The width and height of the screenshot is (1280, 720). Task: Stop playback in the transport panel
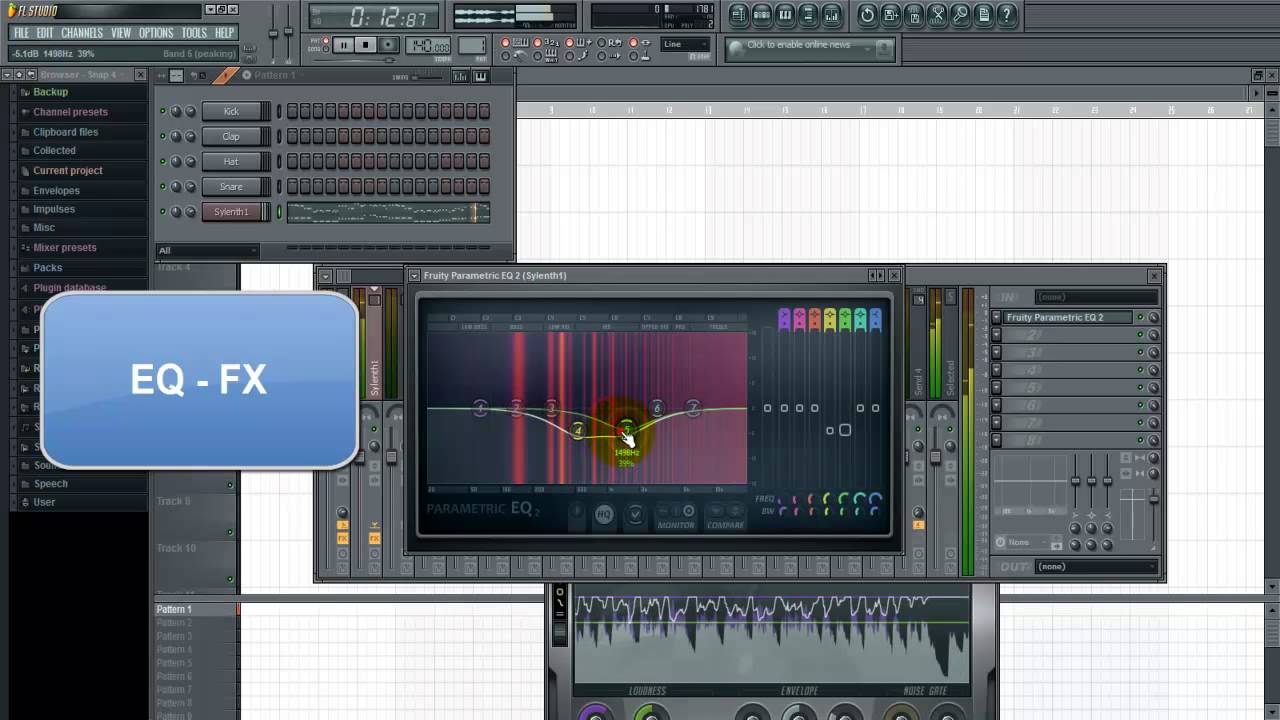pos(366,45)
